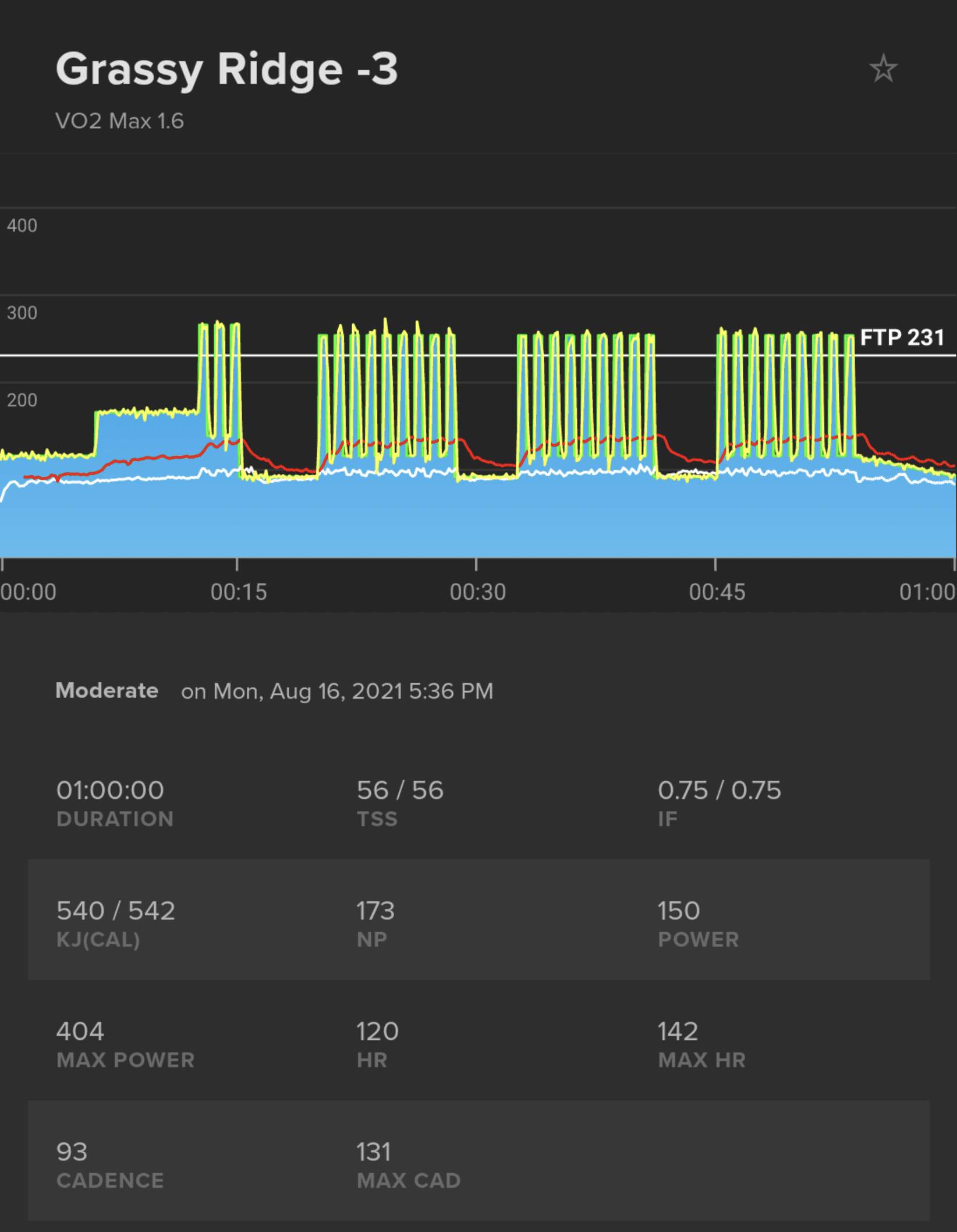Select the 131 Max Cad stat
This screenshot has width=957, height=1232.
pyautogui.click(x=374, y=1152)
